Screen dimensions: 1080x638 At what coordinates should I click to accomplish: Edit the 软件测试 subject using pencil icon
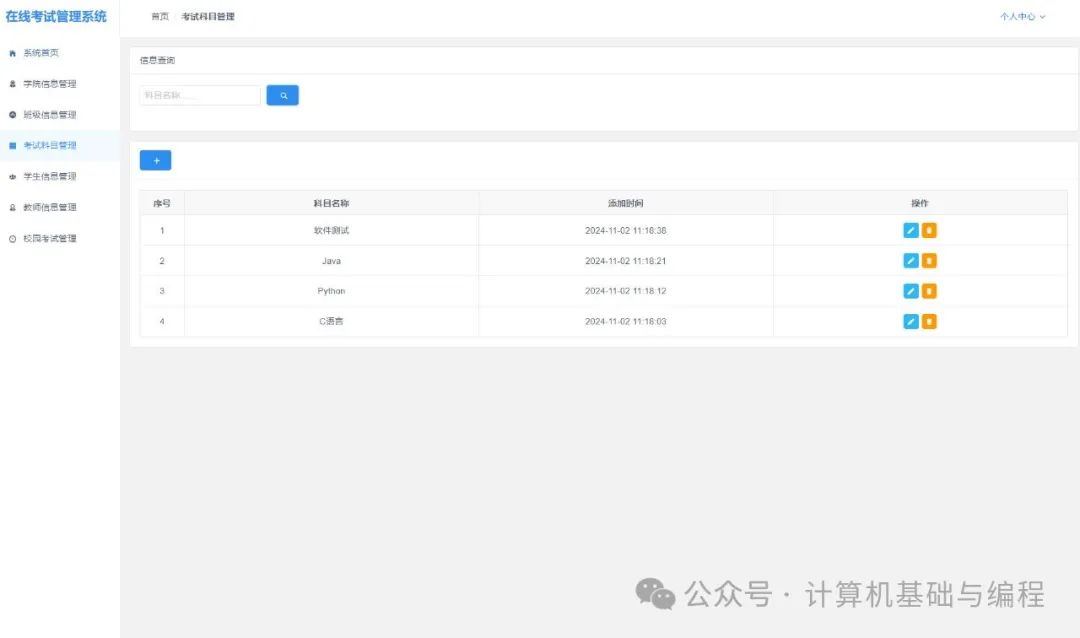(909, 229)
